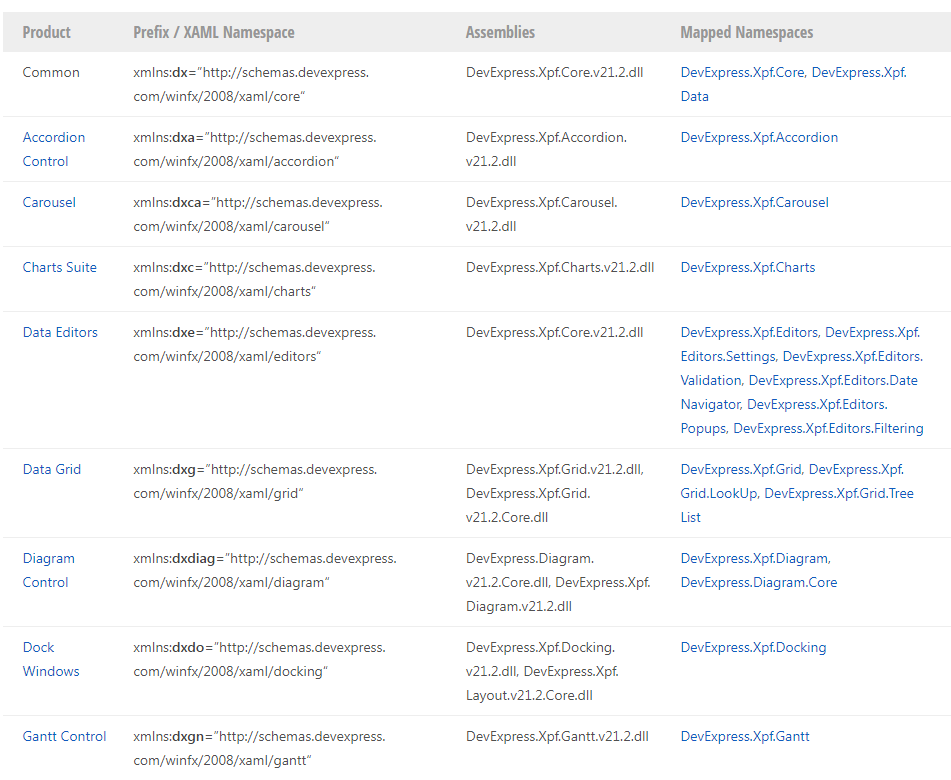The image size is (951, 780).
Task: Open the Charts Suite product page
Action: pyautogui.click(x=59, y=268)
